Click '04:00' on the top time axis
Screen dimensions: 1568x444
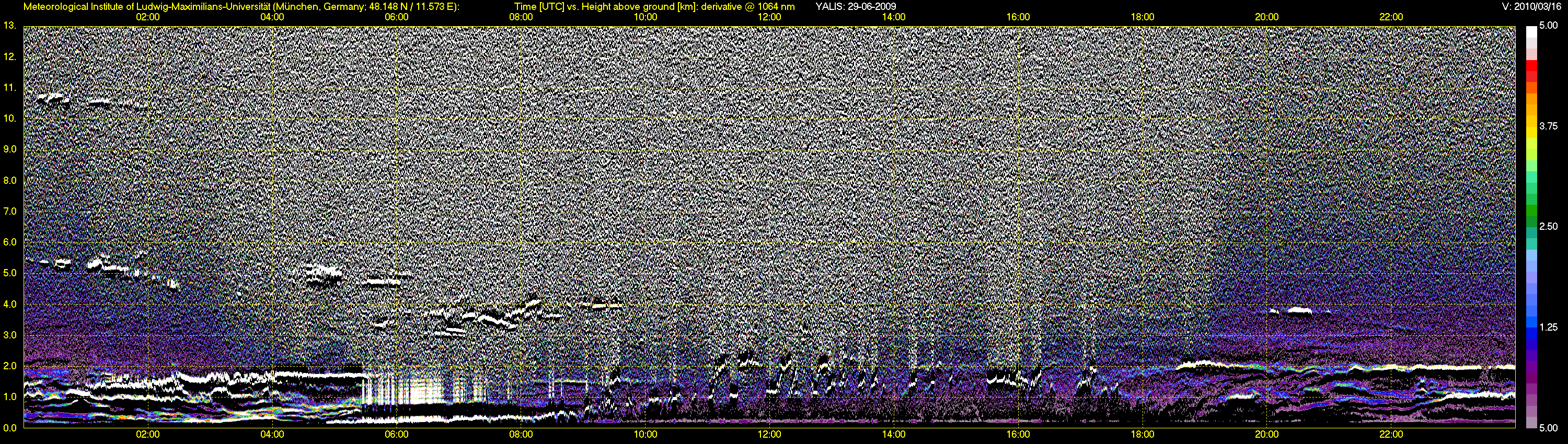pos(272,17)
